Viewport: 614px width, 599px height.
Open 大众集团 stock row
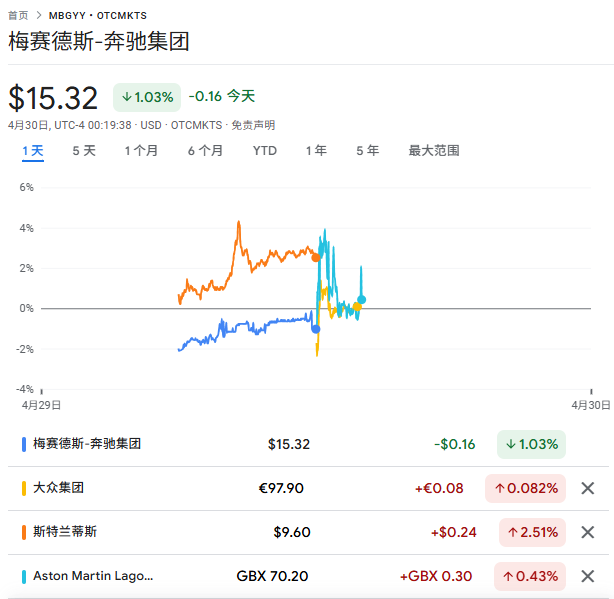coord(308,488)
